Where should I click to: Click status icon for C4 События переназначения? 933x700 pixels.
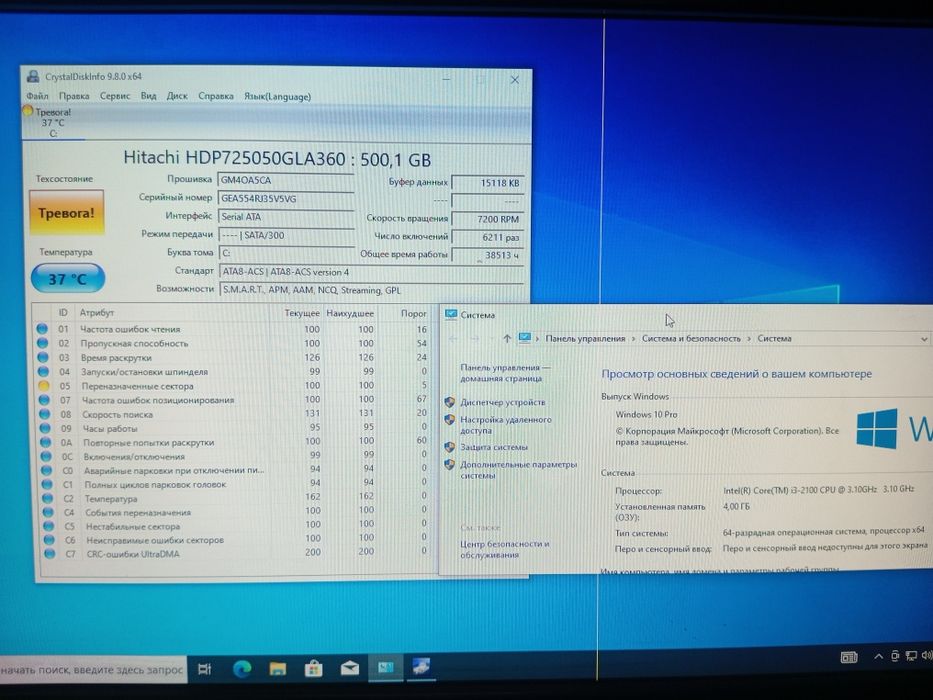click(x=49, y=512)
